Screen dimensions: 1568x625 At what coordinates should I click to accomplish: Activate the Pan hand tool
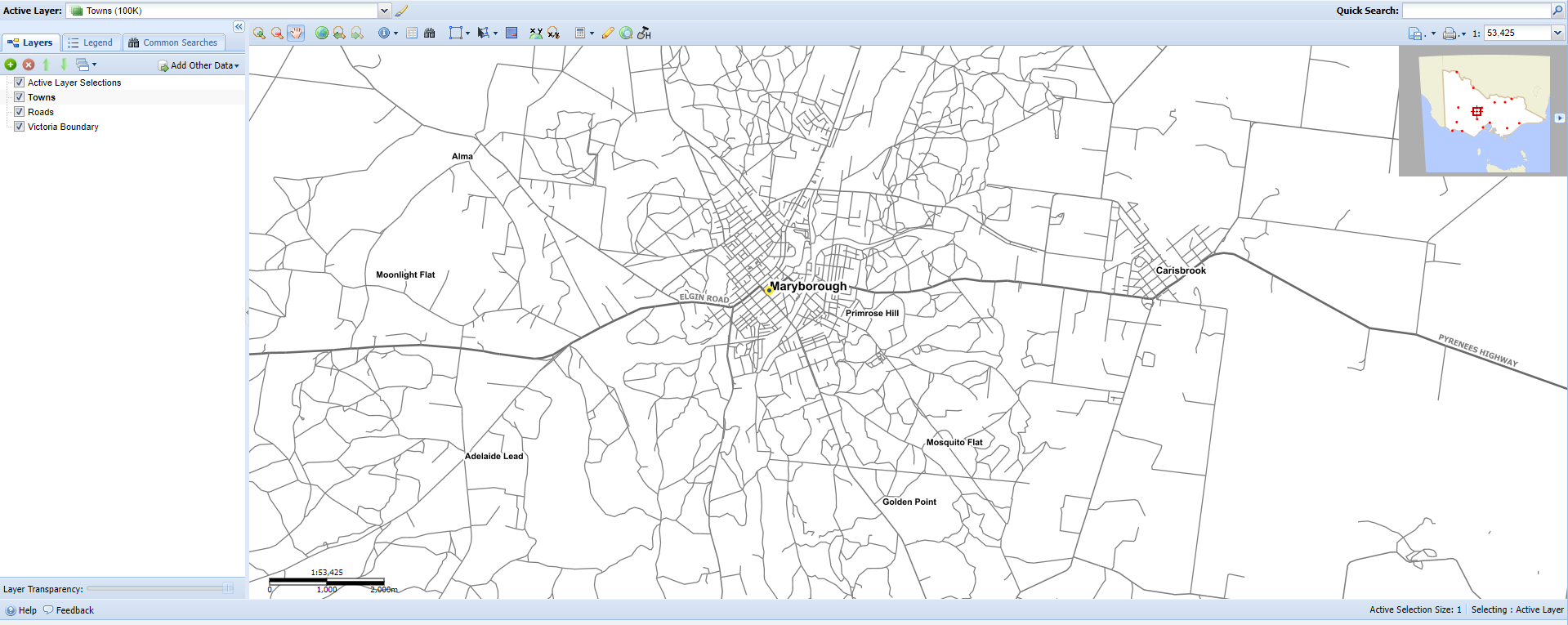(296, 33)
